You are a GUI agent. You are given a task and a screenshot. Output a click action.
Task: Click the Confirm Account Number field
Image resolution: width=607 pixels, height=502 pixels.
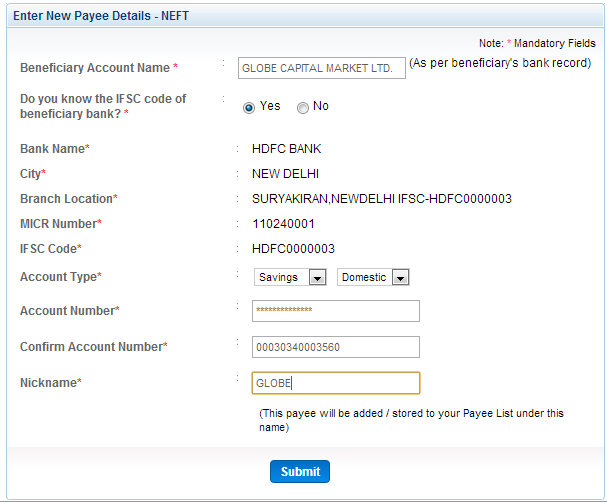tap(336, 347)
